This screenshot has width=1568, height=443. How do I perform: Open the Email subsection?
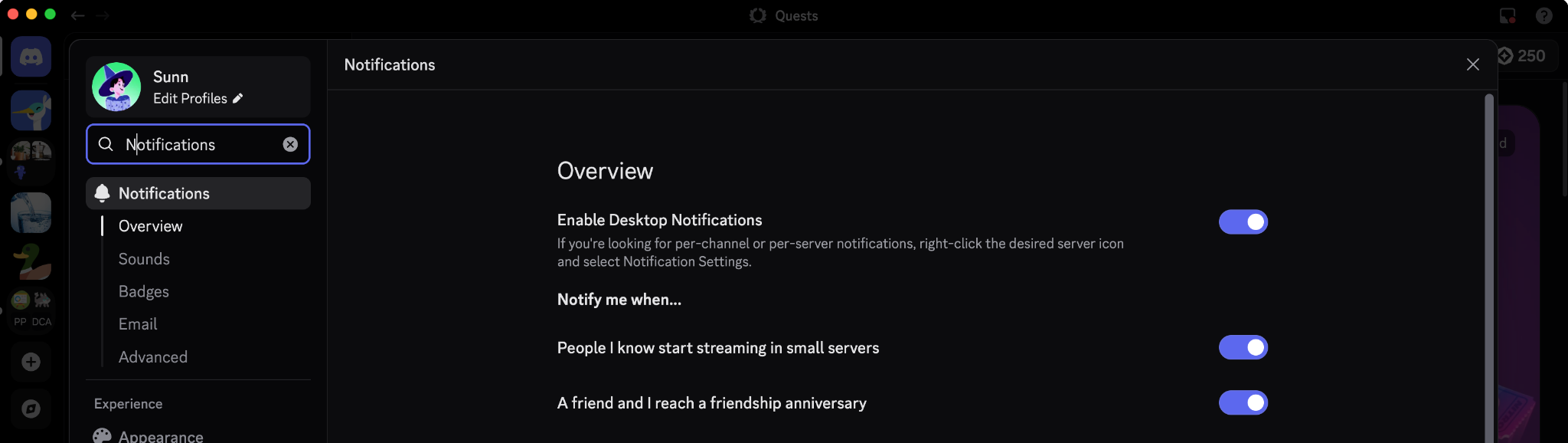click(x=138, y=324)
